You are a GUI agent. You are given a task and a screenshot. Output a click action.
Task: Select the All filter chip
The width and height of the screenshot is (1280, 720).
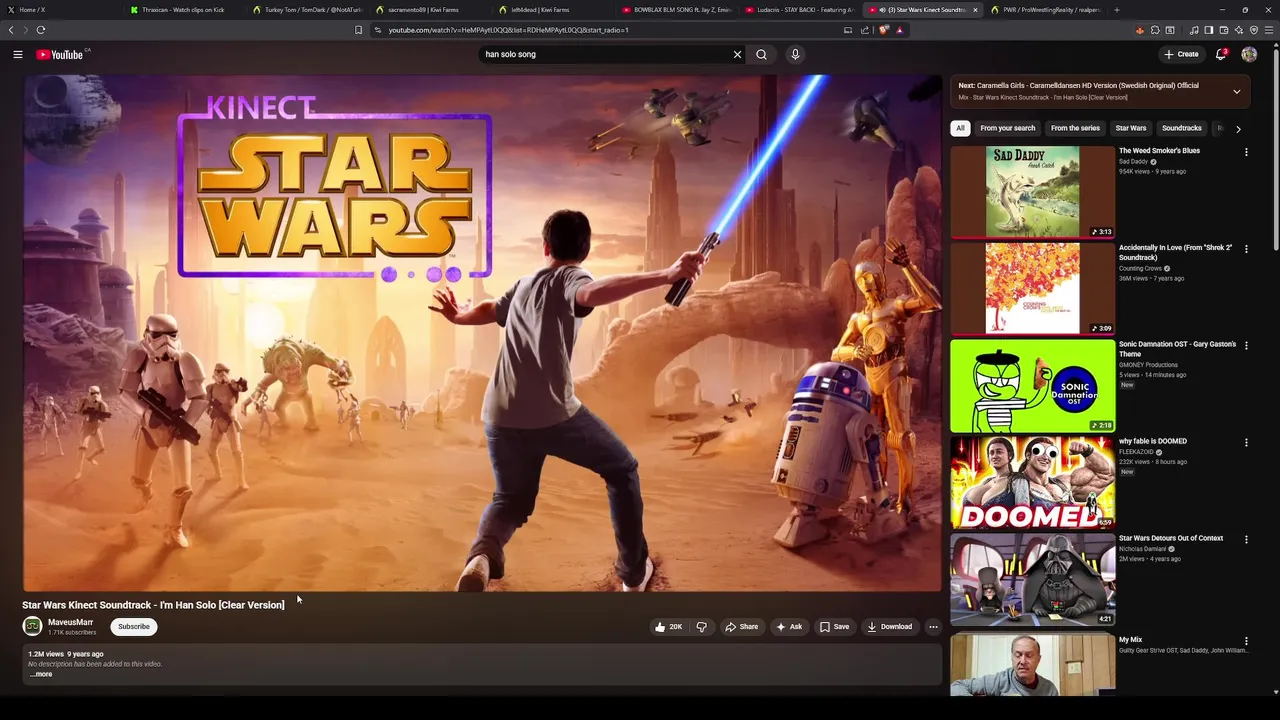960,128
